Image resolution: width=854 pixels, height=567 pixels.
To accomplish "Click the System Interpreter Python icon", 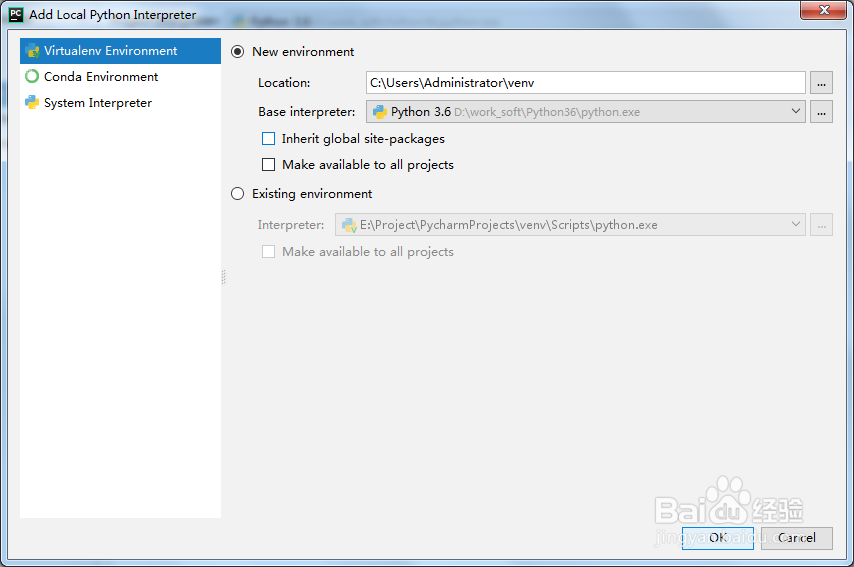I will pos(32,102).
